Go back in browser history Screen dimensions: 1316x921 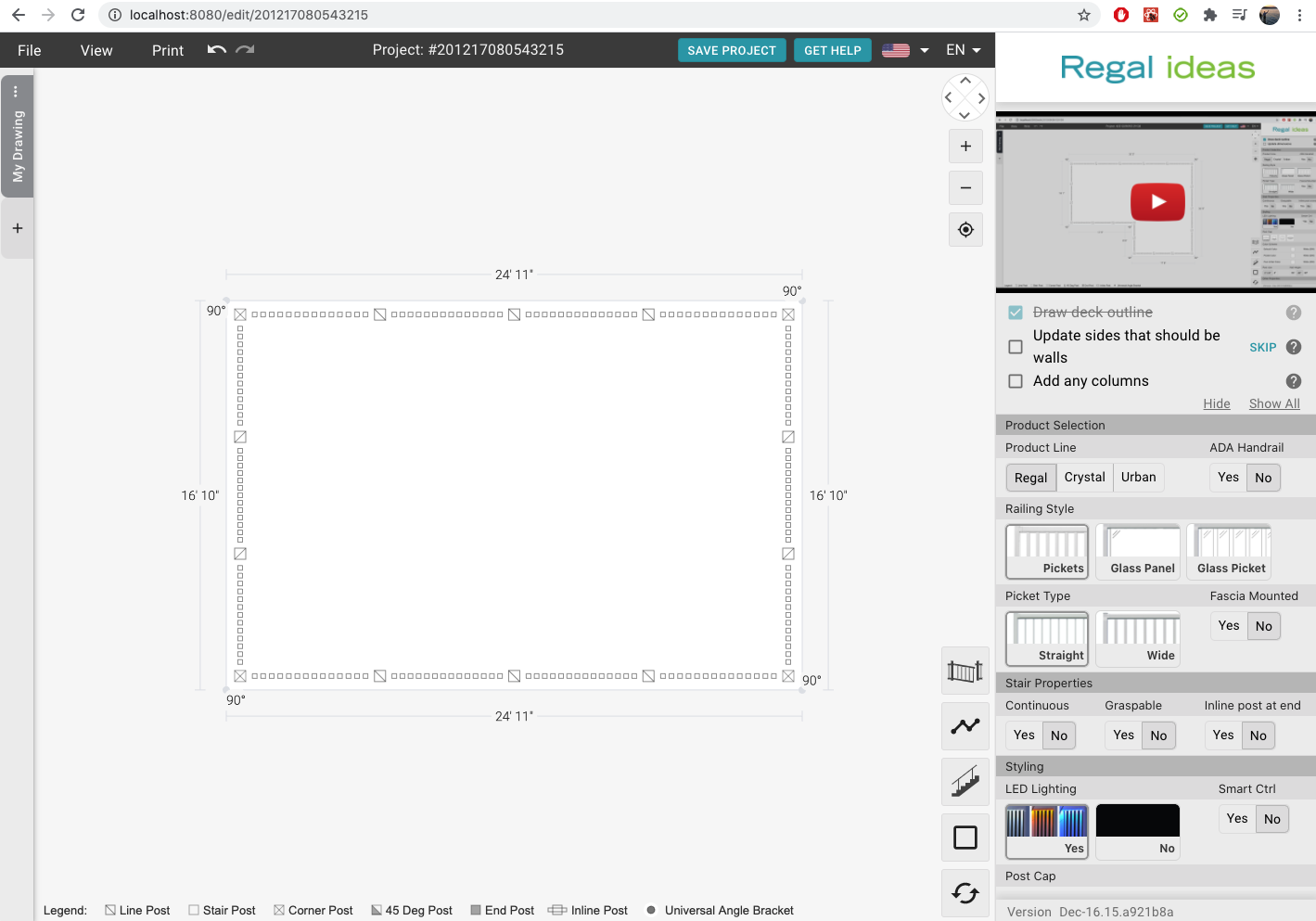pos(19,15)
